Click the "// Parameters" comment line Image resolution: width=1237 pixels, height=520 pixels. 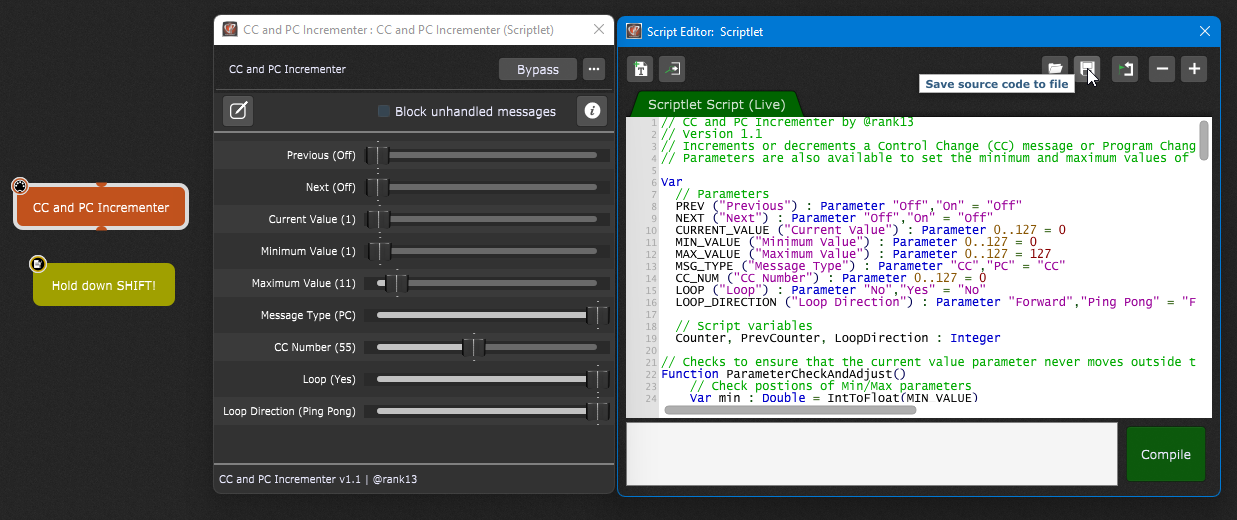722,194
